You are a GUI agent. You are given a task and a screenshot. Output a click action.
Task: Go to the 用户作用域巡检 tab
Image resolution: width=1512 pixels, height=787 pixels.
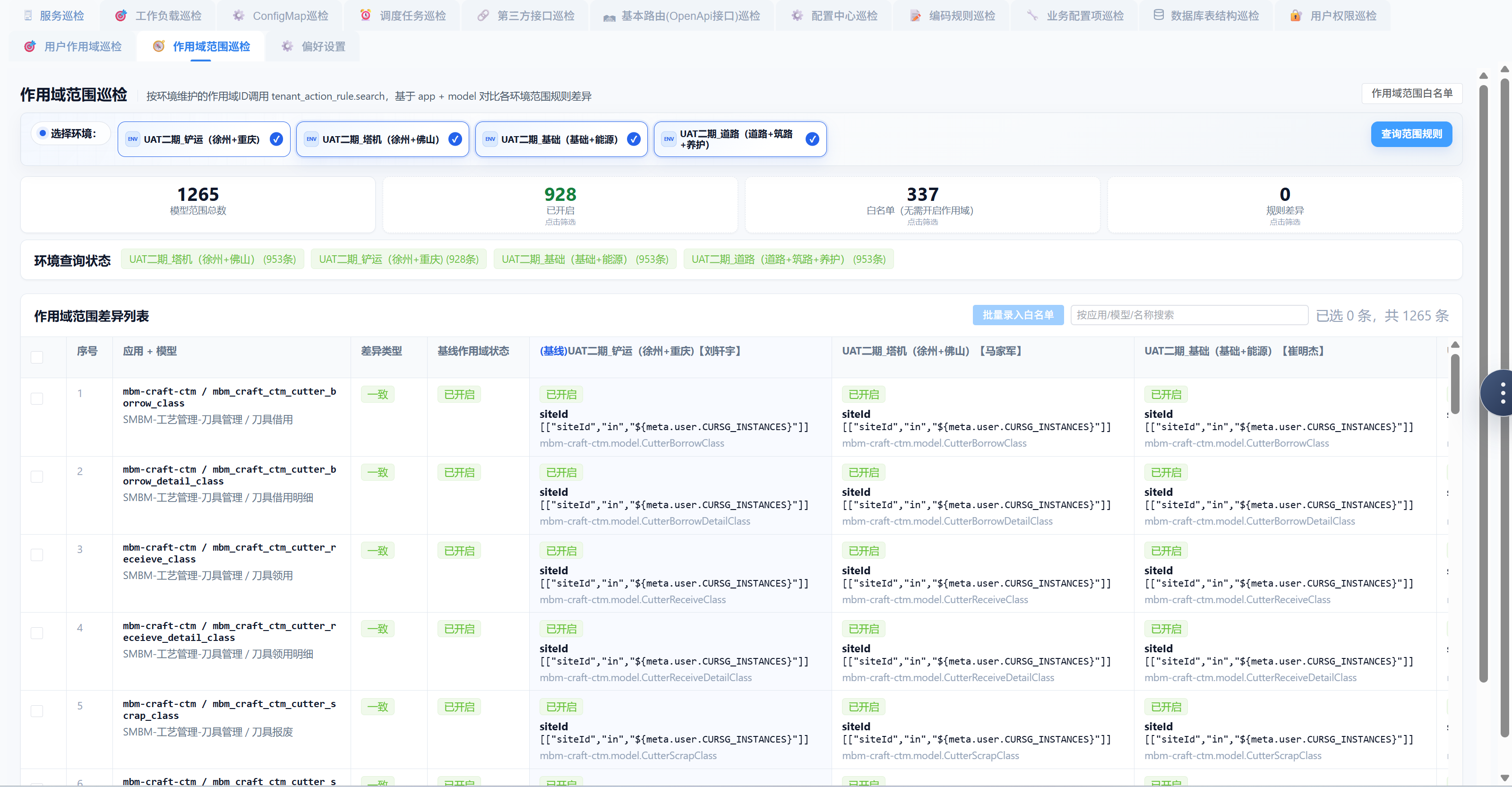pos(72,46)
